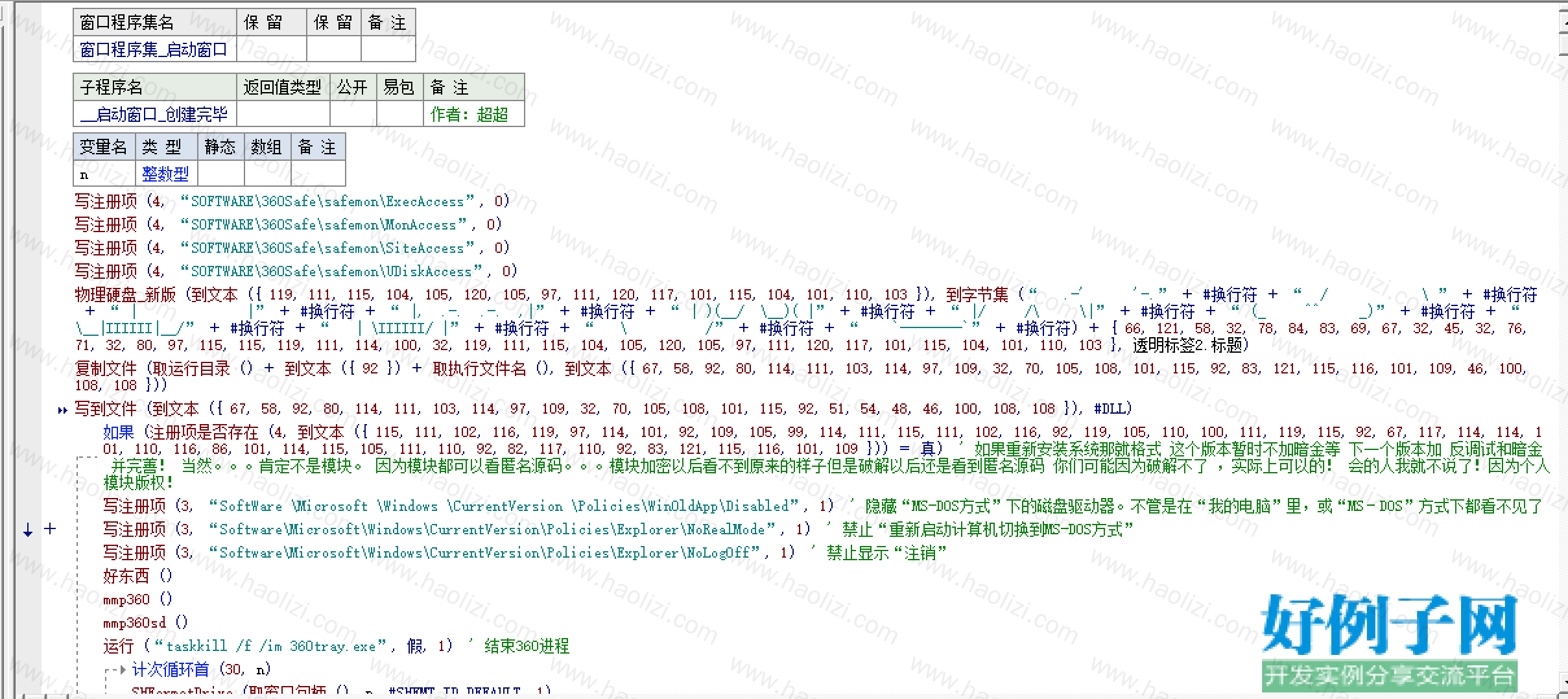Click the 透明标签2.标题 argument
The width and height of the screenshot is (1568, 699).
coord(1187,345)
